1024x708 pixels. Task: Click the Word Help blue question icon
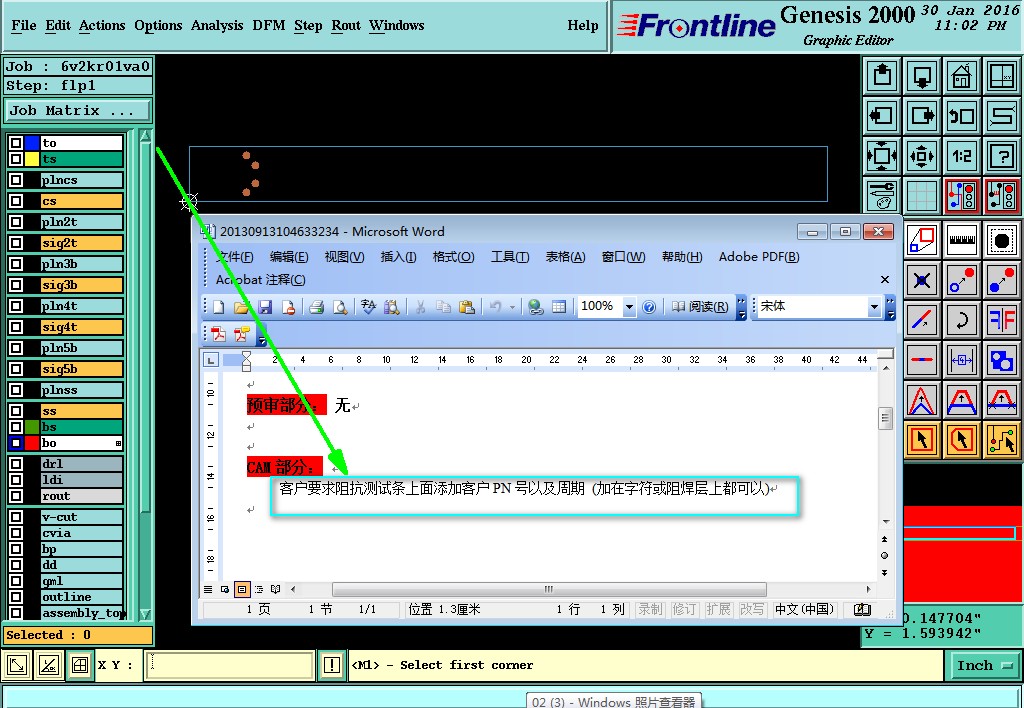(648, 306)
